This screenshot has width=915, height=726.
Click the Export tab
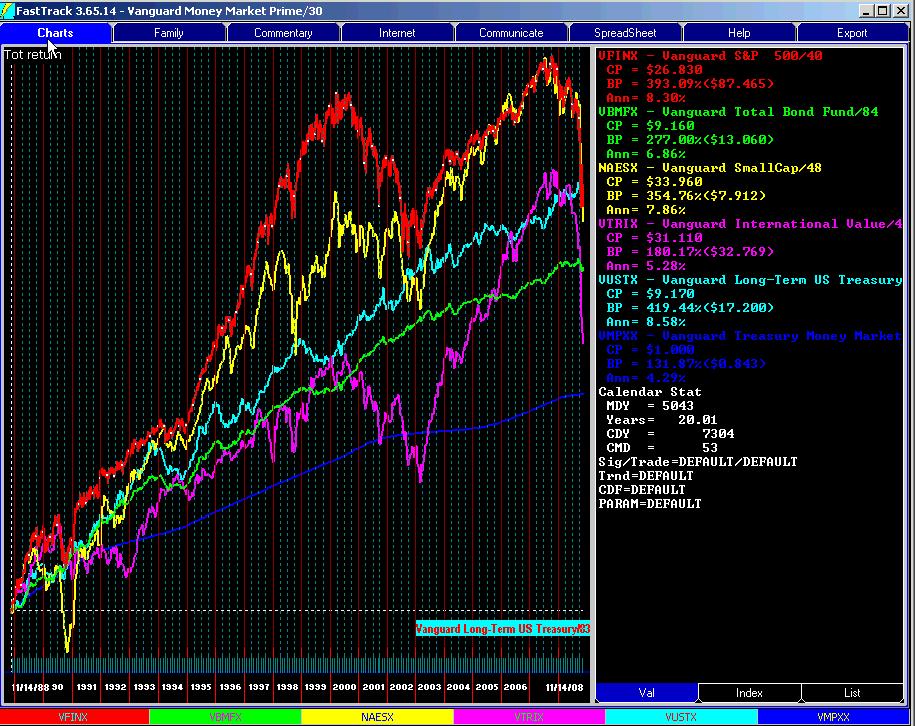click(852, 33)
